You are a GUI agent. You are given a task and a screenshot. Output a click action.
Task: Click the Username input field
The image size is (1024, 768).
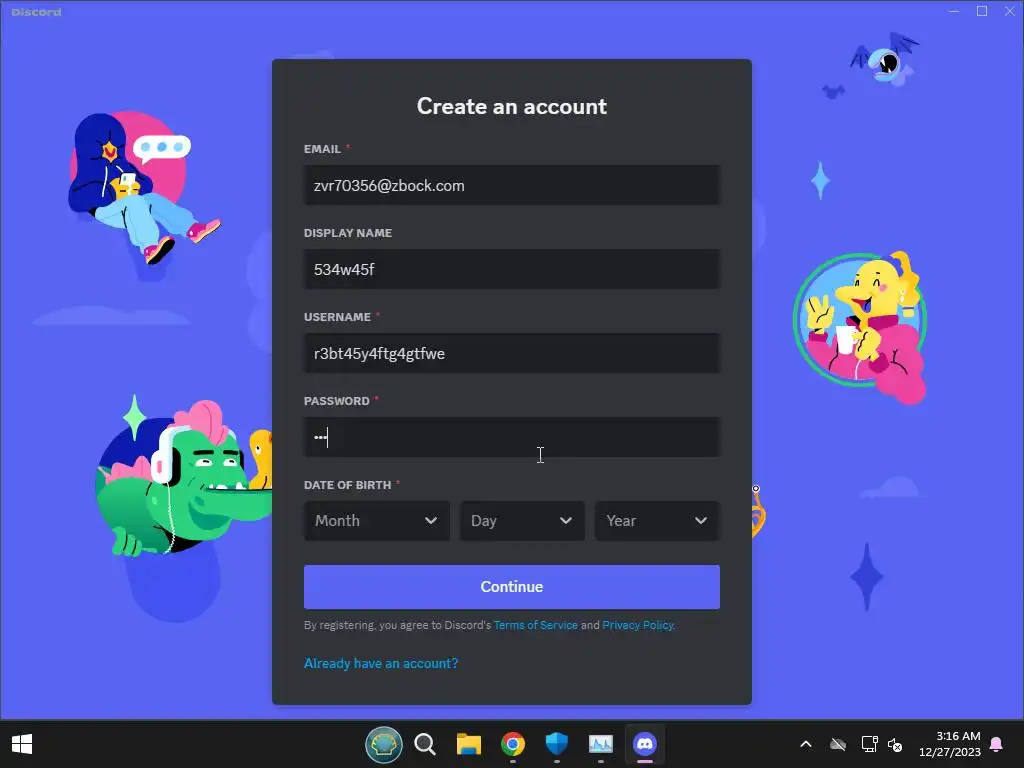[x=511, y=353]
